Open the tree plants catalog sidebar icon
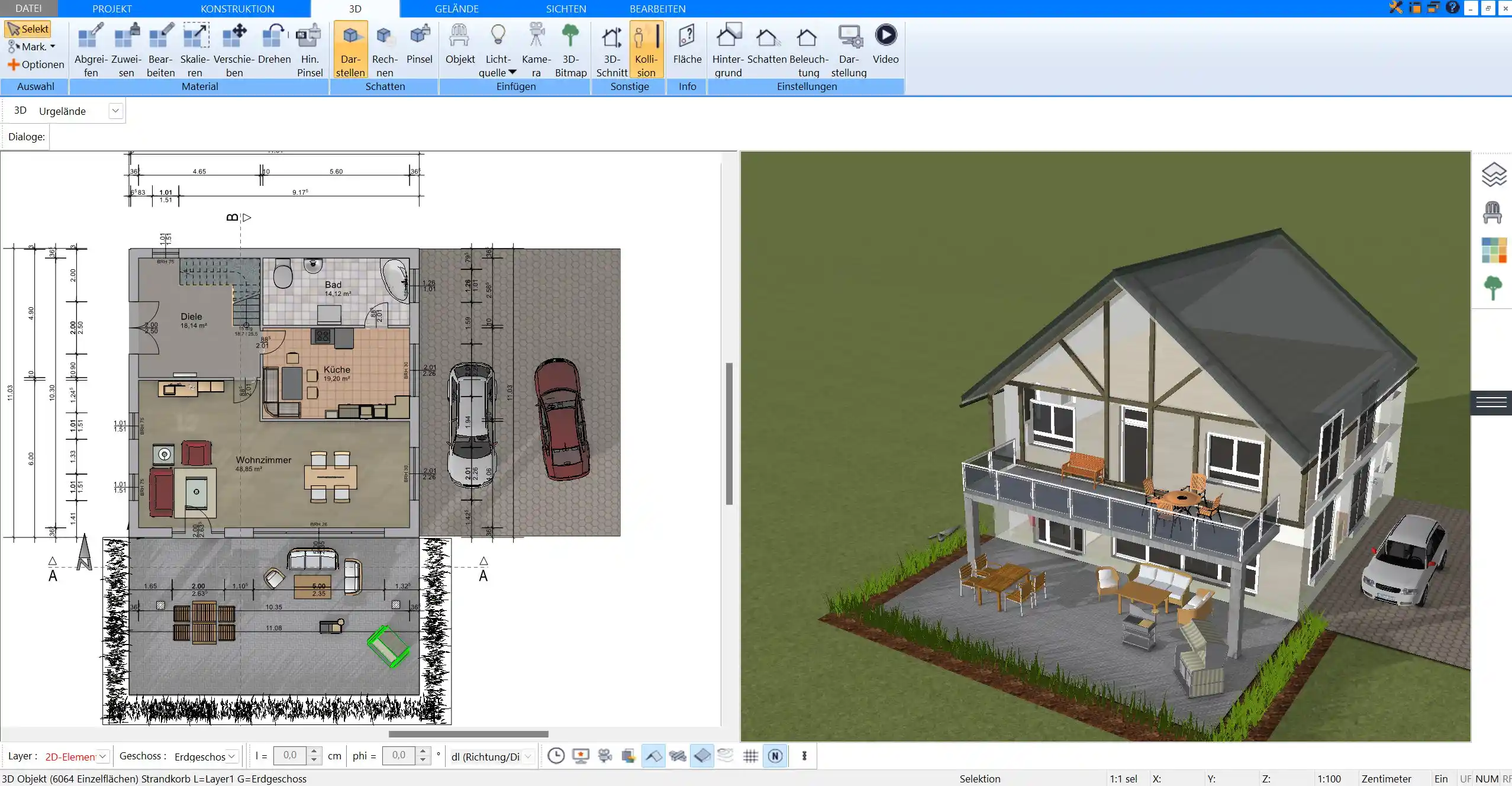Screen dimensions: 1512x786 (x=1492, y=288)
